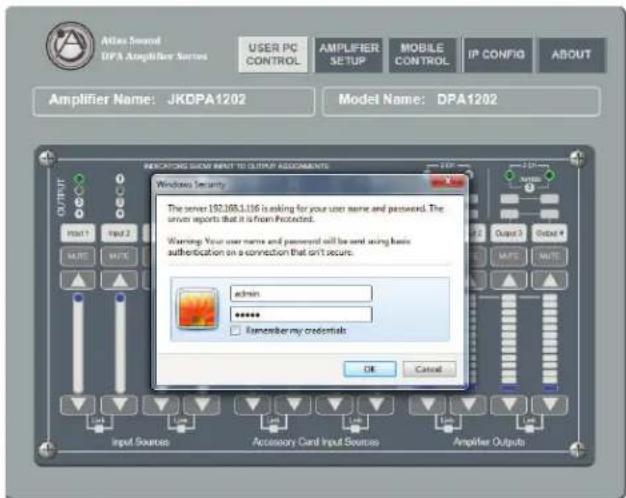
Task: Click the Input 2 volume slider handle
Action: (x=120, y=298)
